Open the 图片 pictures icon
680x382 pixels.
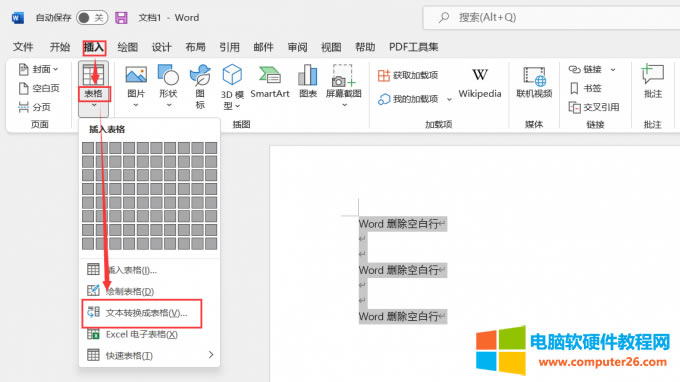[x=136, y=75]
